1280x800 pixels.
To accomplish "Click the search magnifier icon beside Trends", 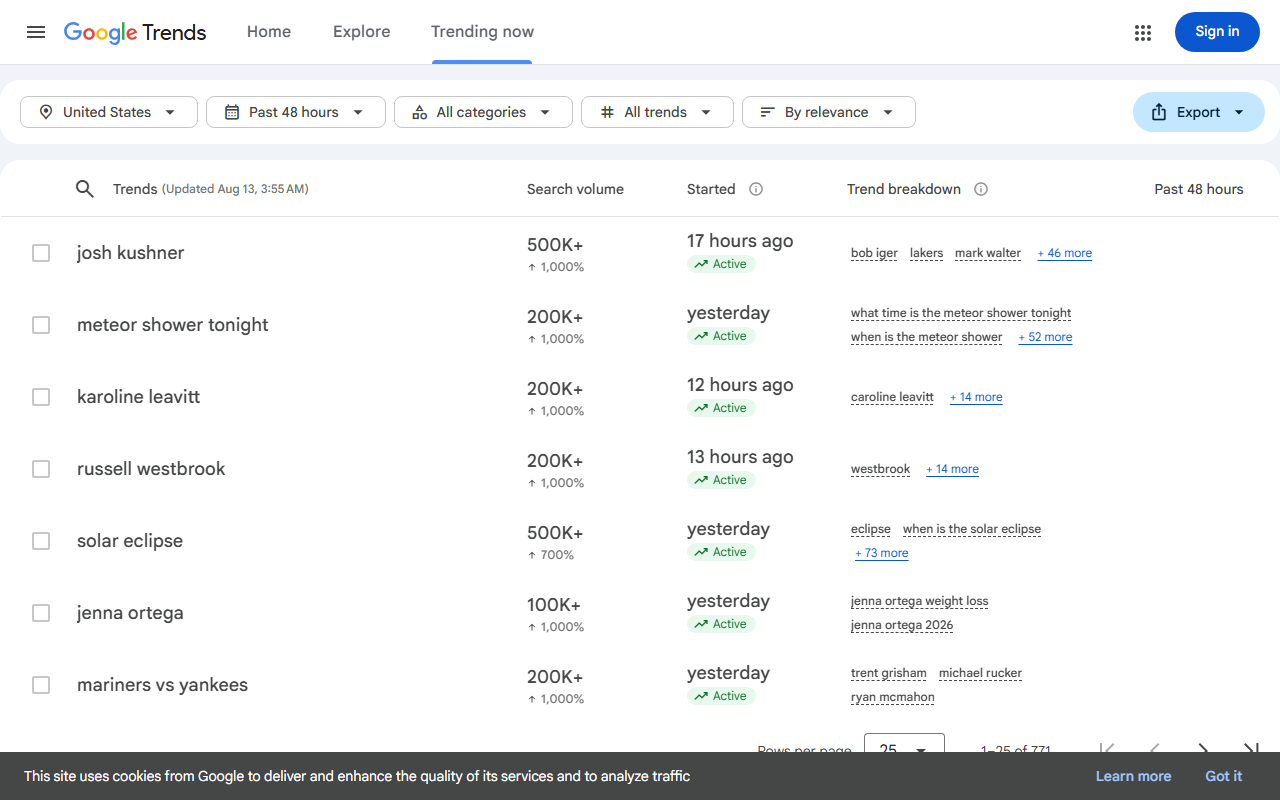I will 85,189.
